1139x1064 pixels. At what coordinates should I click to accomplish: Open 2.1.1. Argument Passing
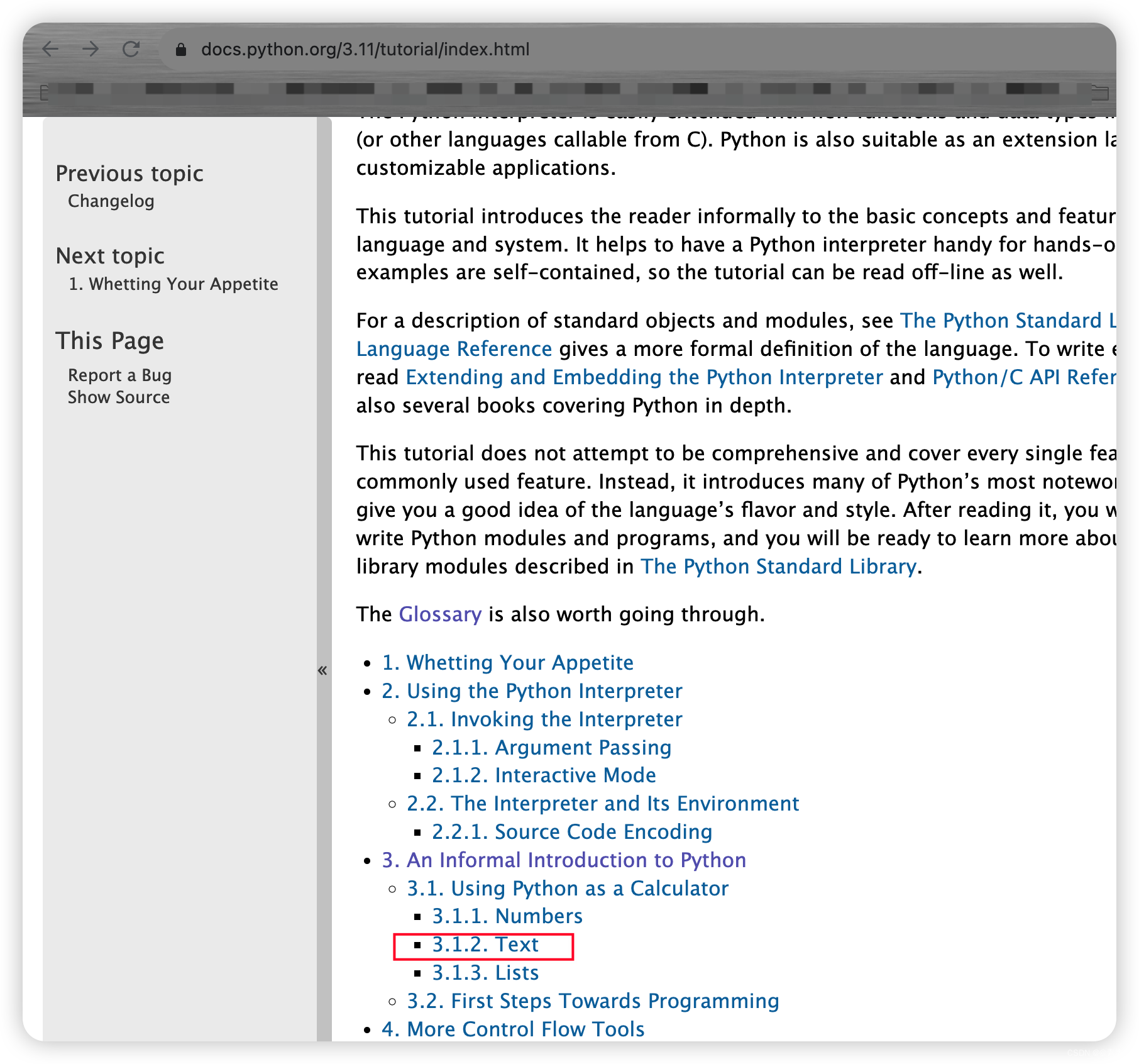[552, 748]
